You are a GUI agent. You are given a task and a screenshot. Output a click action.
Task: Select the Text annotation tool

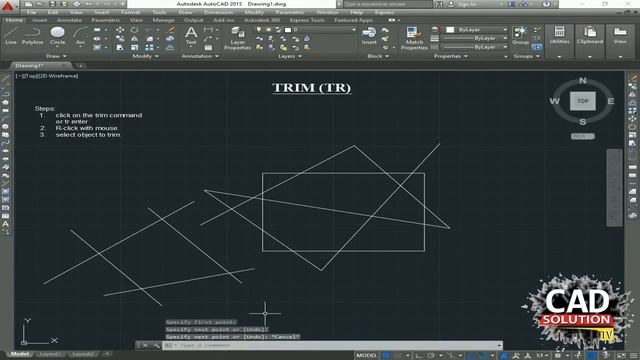click(191, 36)
